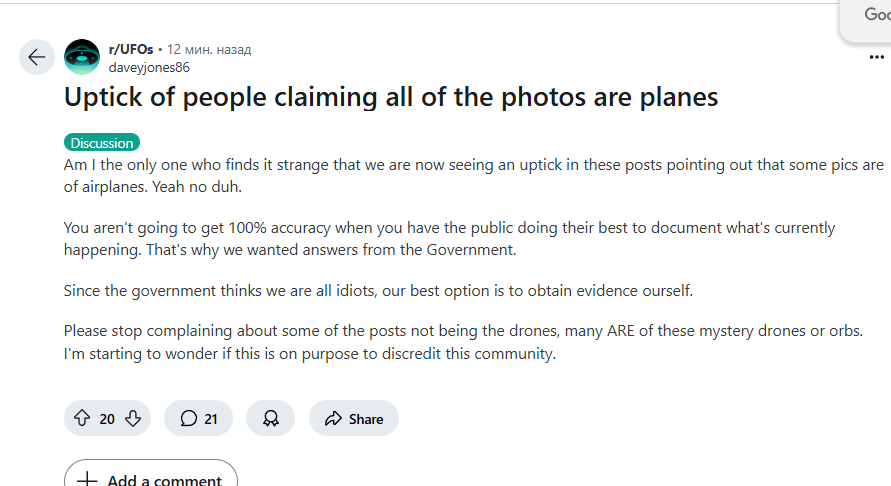Upvote the post

pos(82,419)
